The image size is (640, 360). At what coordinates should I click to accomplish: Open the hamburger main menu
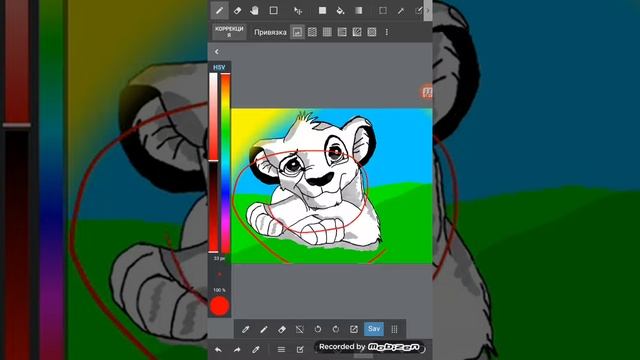pos(281,349)
